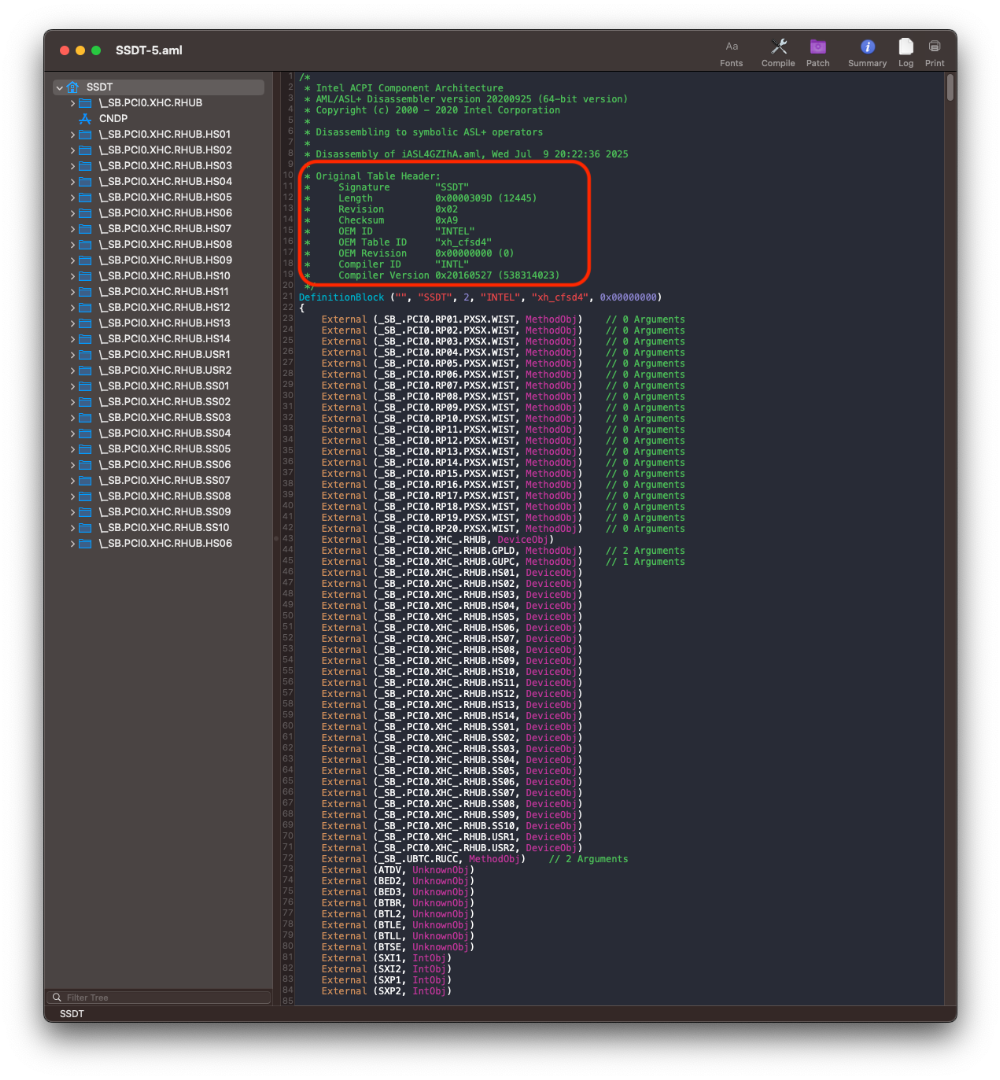Screen dimensions: 1000x1080
Task: Select \_SB.PCI0.XHC.RHUB.SS05 in sidebar
Action: [165, 449]
